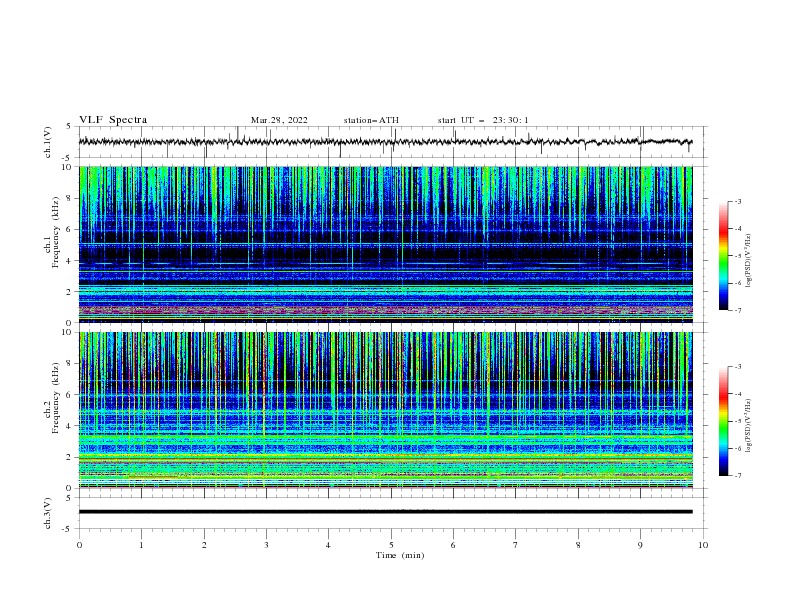
Task: Click the time axis tick label '8'
Action: pyautogui.click(x=578, y=545)
